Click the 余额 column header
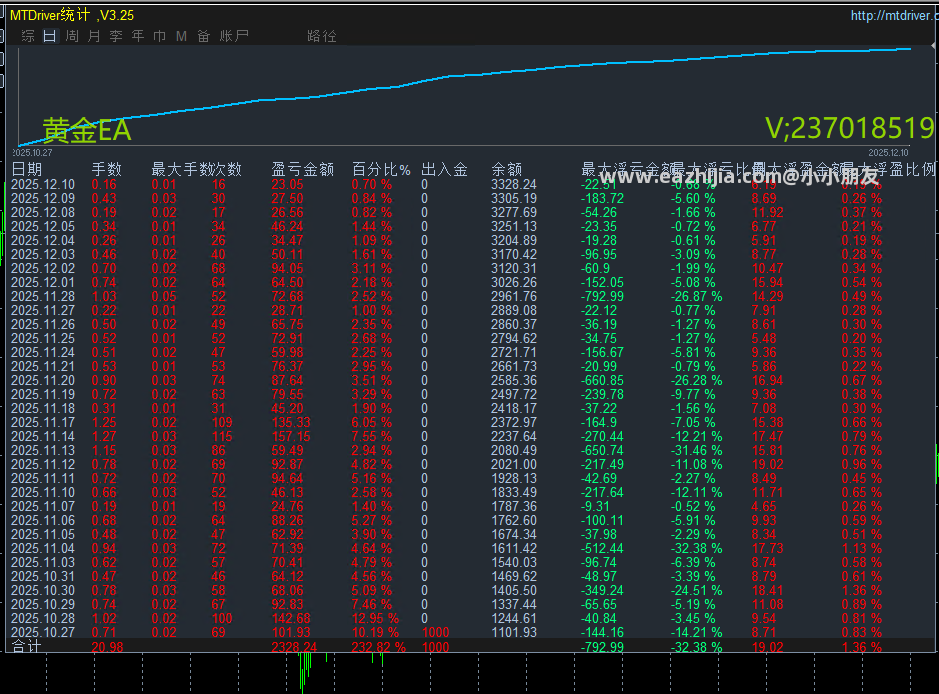This screenshot has width=939, height=694. [507, 169]
